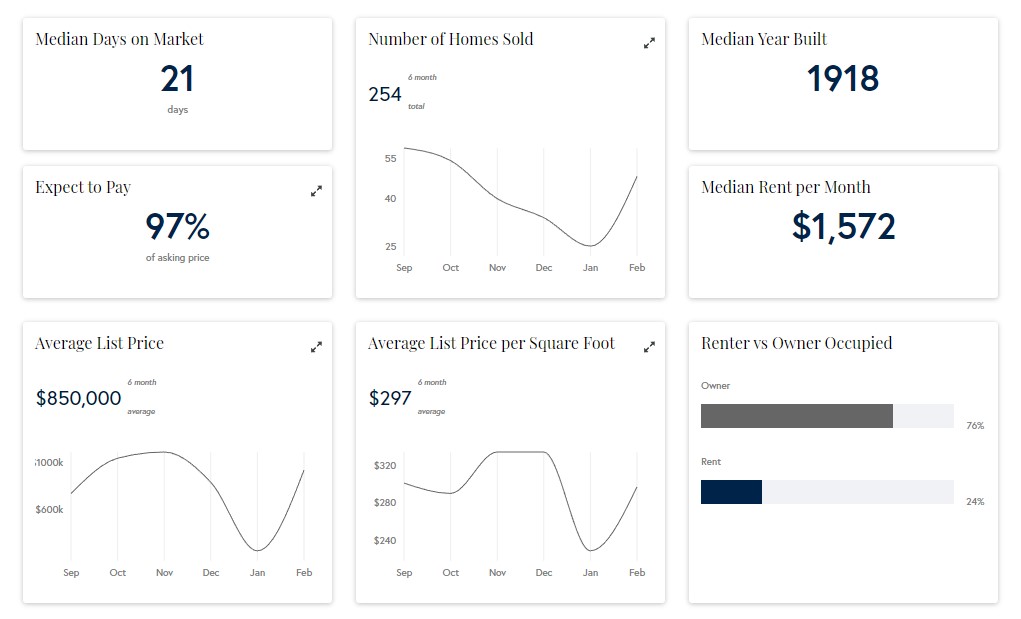Expand the Average List Price chart
The width and height of the screenshot is (1021, 619).
coord(316,347)
